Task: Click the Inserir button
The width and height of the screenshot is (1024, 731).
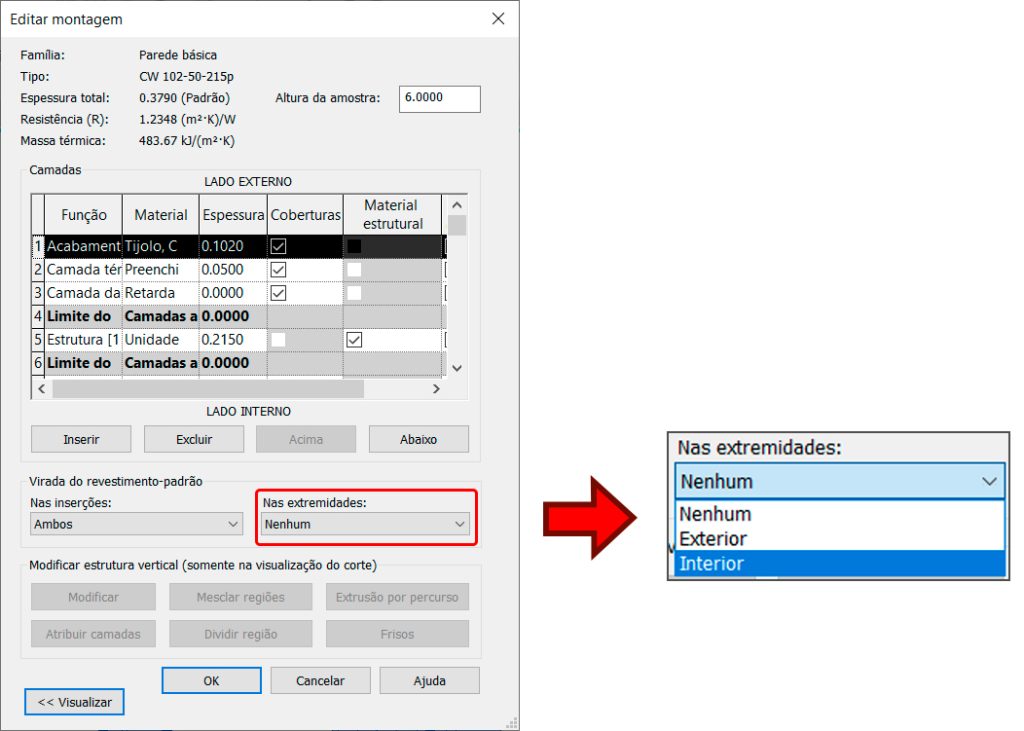Action: 81,439
